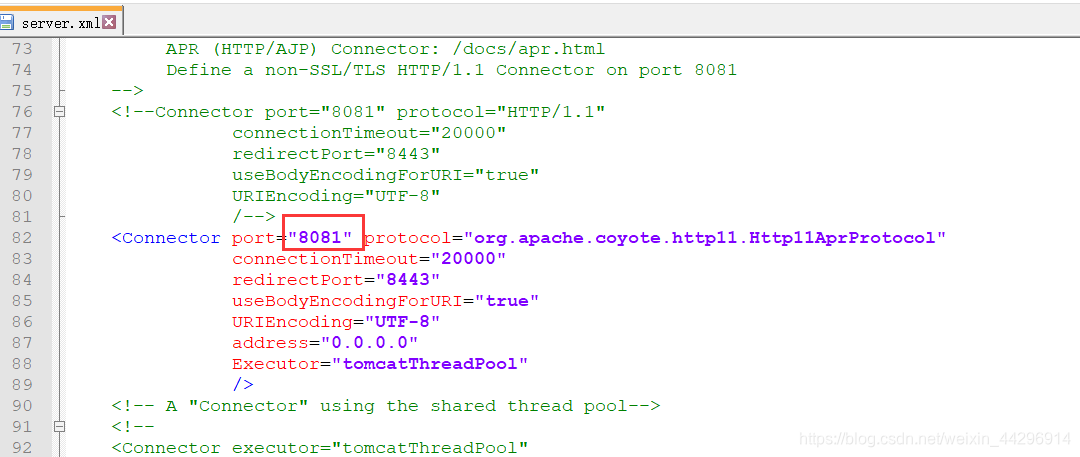Click protocol="HTTP/1.1" on line 76
1080x457 pixels.
pyautogui.click(x=501, y=112)
